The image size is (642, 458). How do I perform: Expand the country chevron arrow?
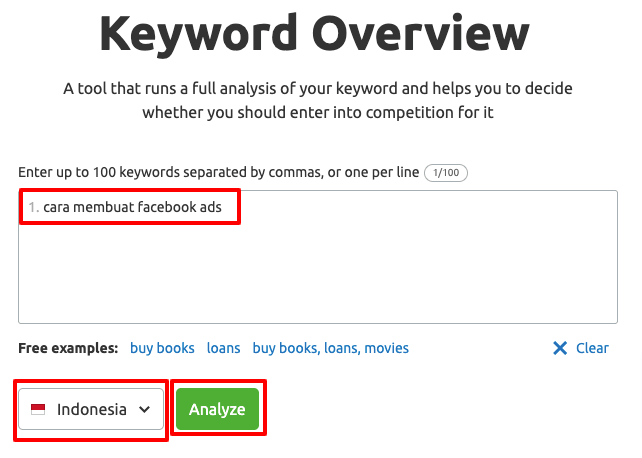click(x=145, y=409)
